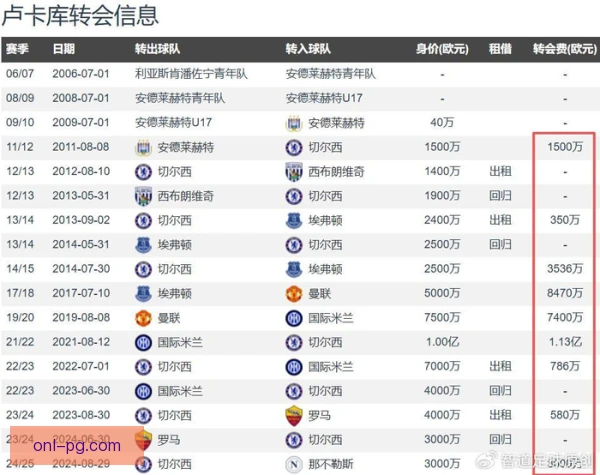Select the date 2006-07-01
Viewport: 600px width, 475px height.
(81, 73)
